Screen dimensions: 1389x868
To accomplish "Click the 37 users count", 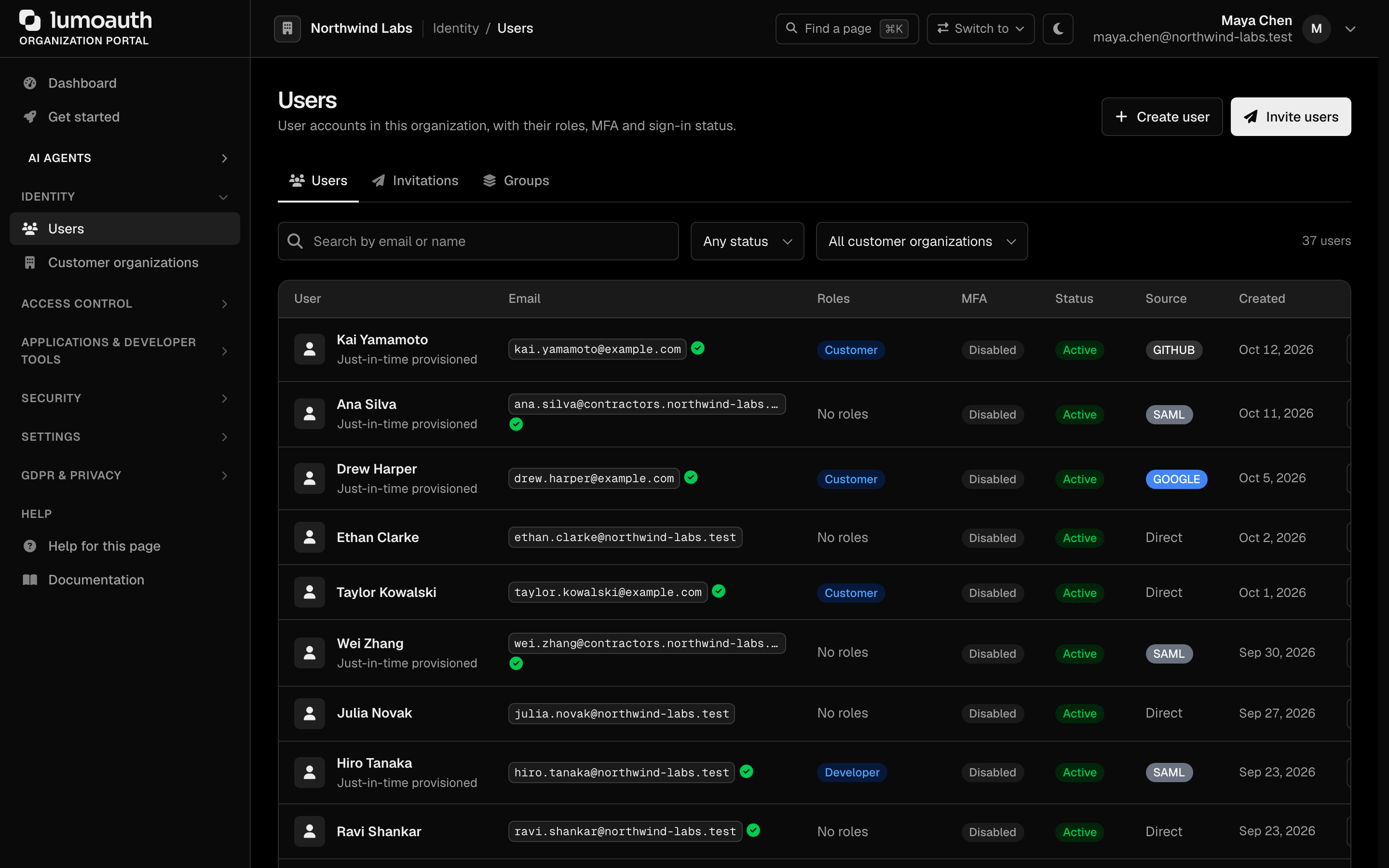I will tap(1326, 241).
